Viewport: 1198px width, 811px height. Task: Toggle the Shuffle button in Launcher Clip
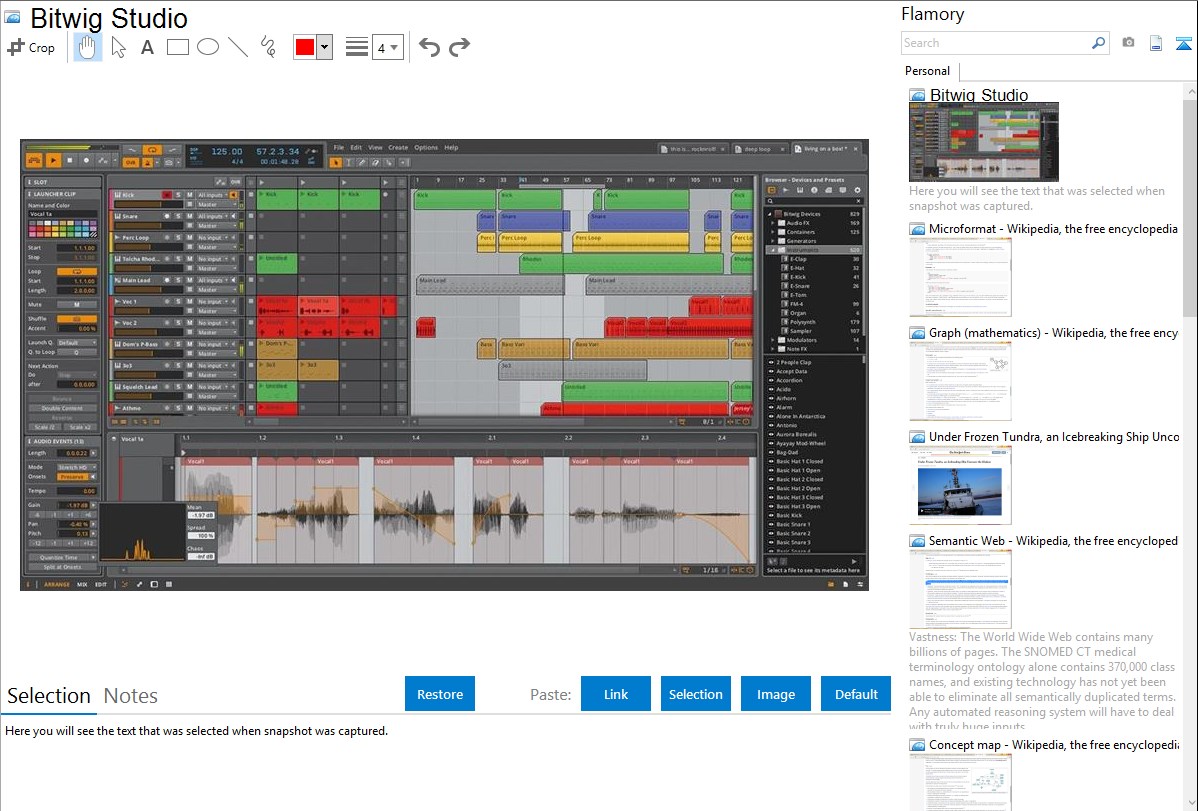77,319
